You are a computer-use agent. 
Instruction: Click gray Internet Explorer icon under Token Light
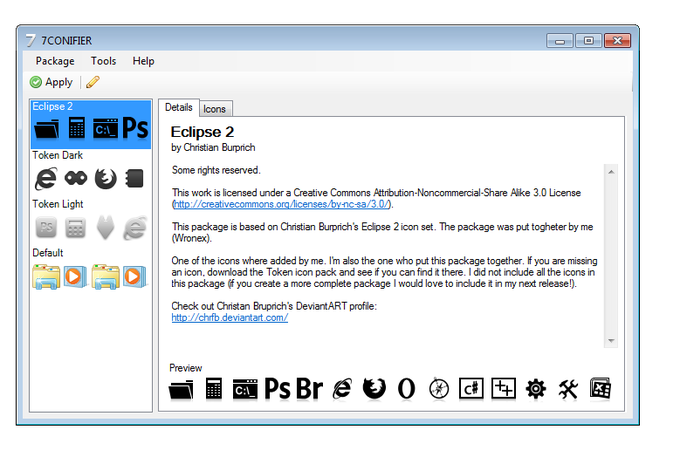point(135,228)
